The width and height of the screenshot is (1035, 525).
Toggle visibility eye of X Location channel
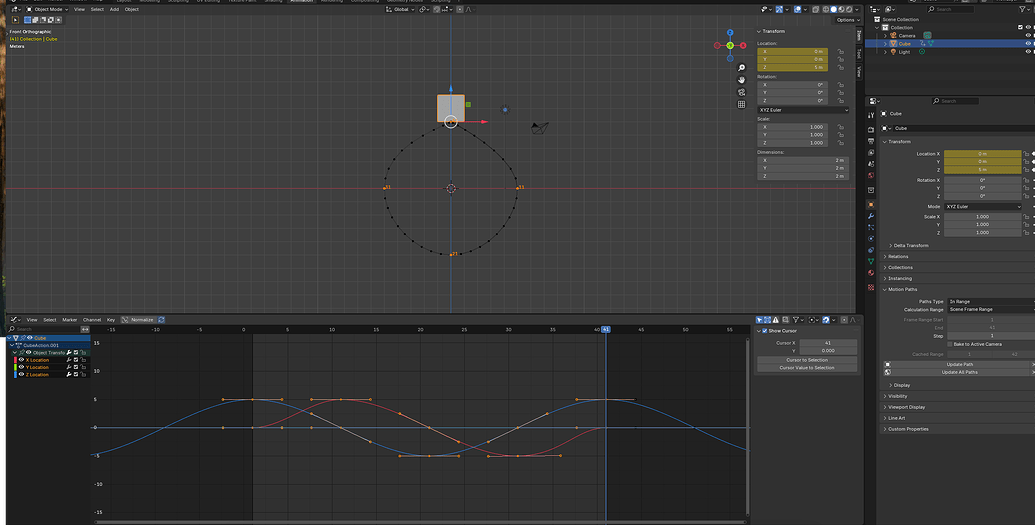(21, 360)
